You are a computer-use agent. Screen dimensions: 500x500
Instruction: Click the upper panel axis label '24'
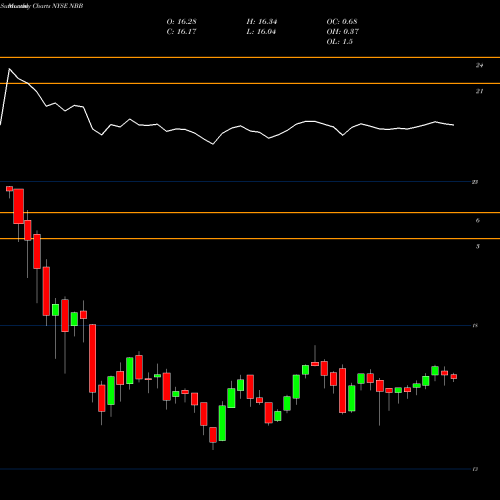point(479,65)
